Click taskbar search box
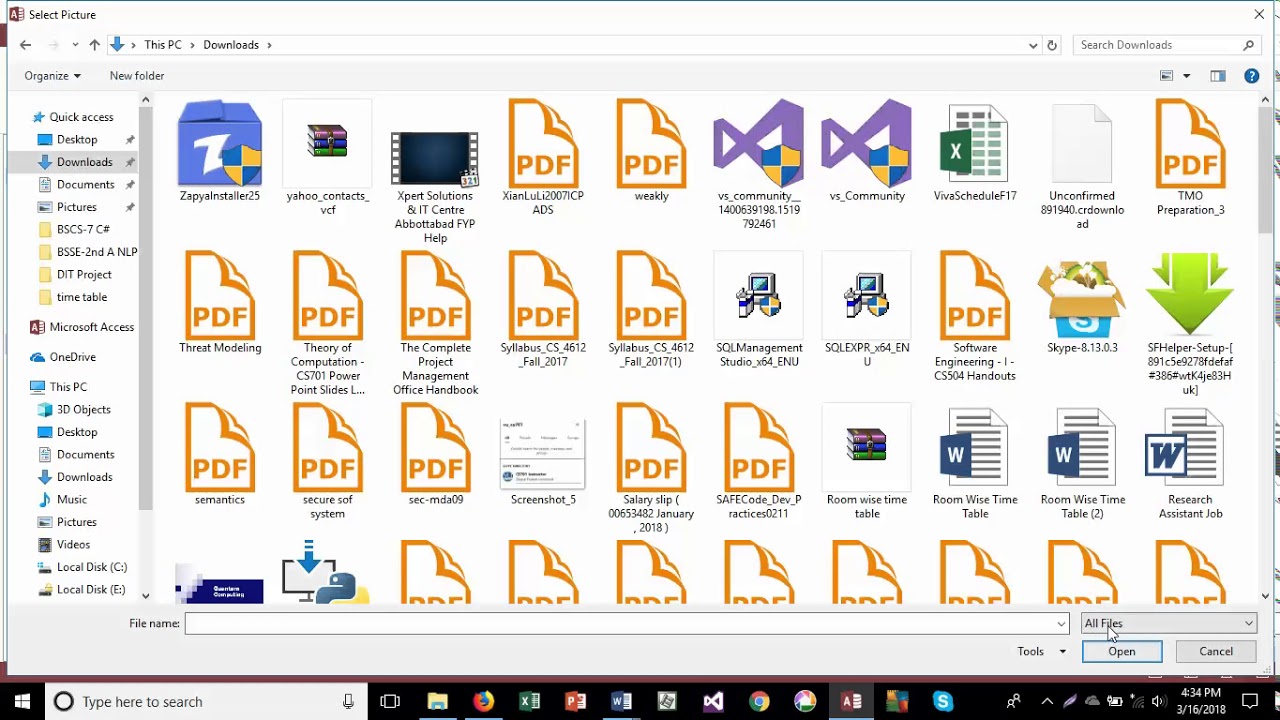1280x720 pixels. (207, 701)
